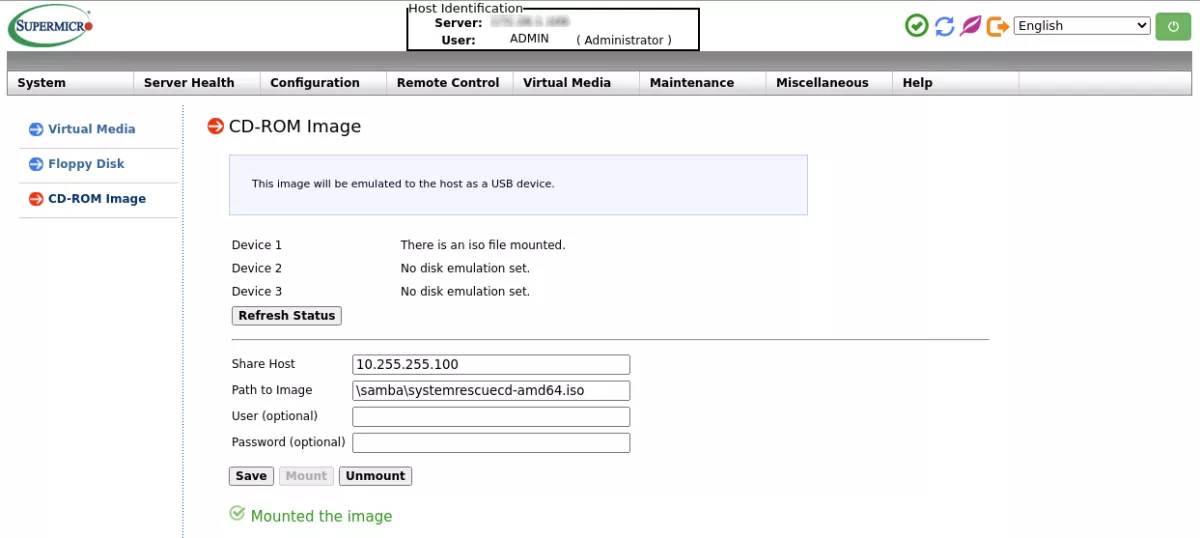
Task: Focus the User (optional) input field
Action: pos(492,416)
